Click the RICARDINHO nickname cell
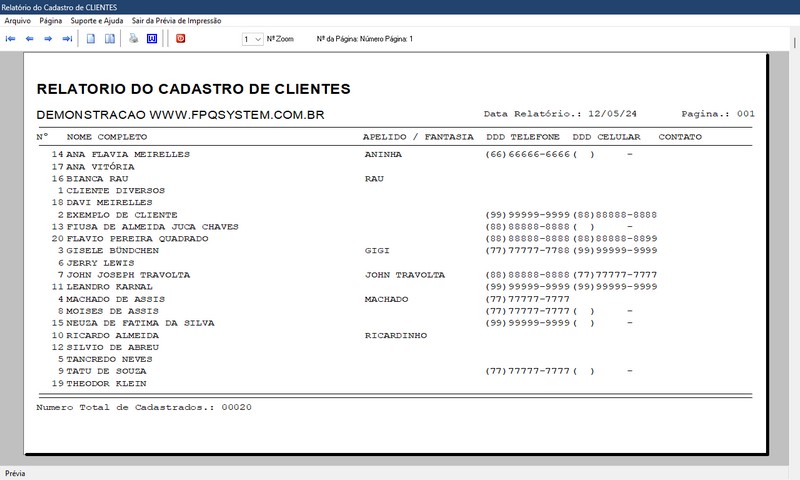Viewport: 800px width, 480px height. point(396,335)
